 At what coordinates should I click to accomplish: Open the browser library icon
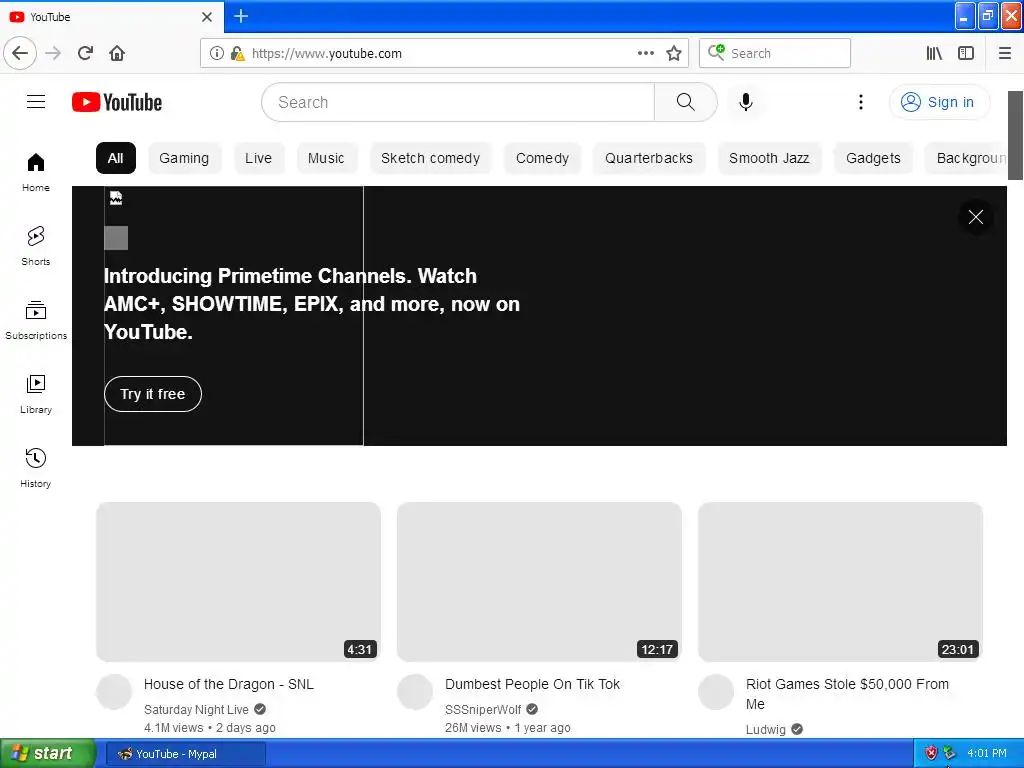934,53
